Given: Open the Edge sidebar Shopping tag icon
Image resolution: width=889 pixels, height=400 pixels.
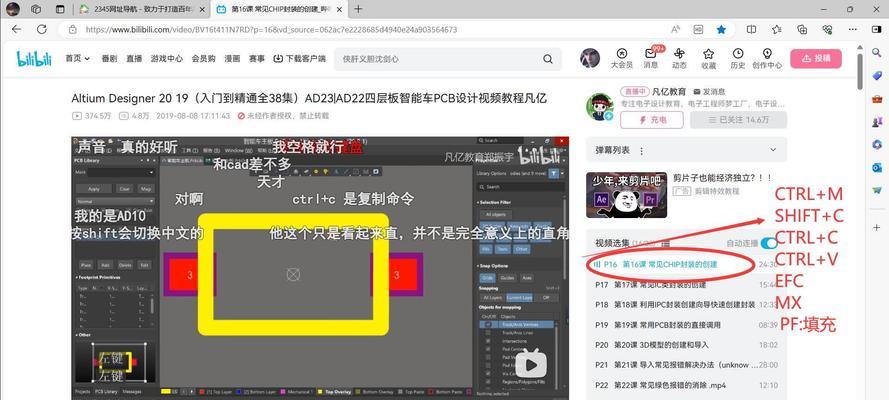Looking at the screenshot, I should pyautogui.click(x=877, y=75).
